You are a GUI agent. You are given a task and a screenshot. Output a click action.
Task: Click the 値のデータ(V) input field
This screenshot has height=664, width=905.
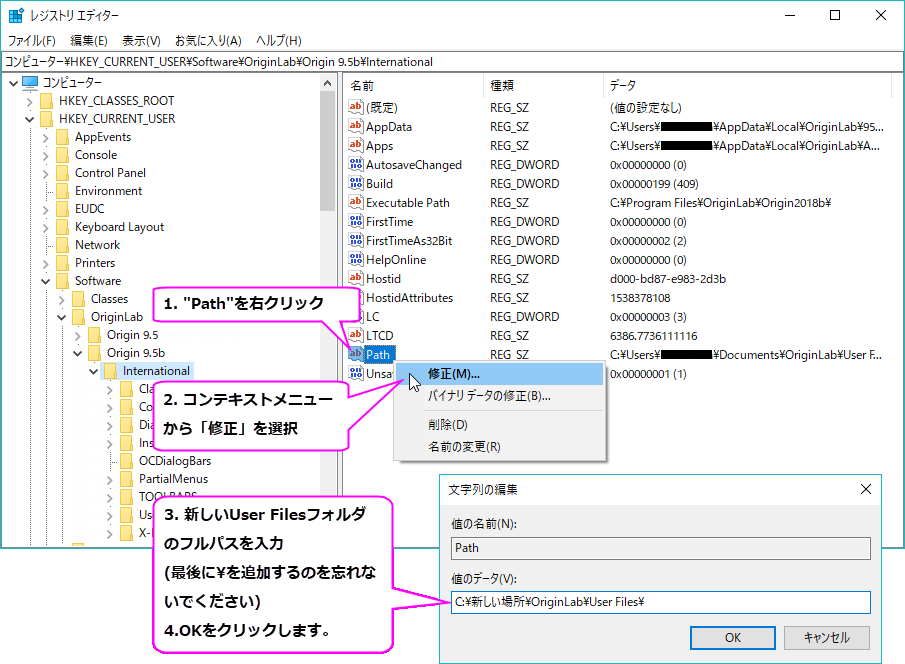[x=660, y=602]
